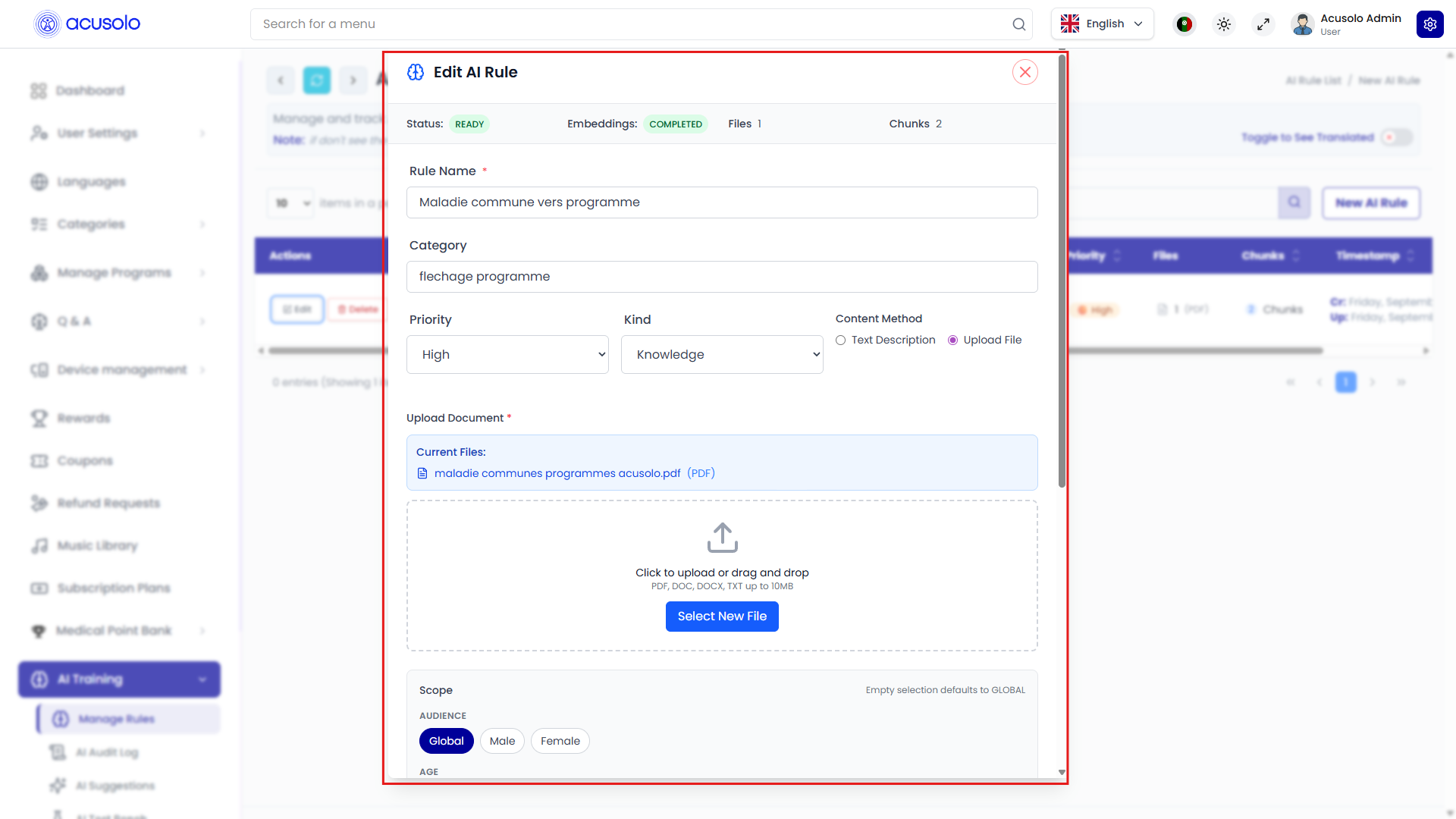Click the round flag icon in header
The width and height of the screenshot is (1456, 819).
(x=1184, y=24)
